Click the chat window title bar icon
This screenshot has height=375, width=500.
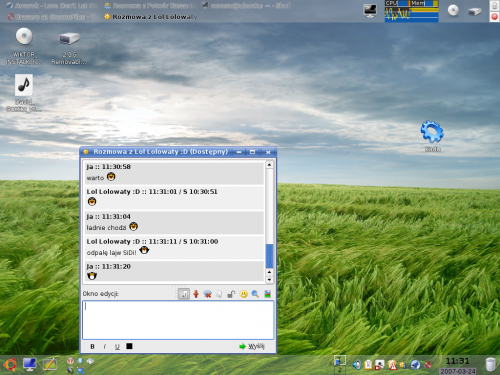click(86, 152)
